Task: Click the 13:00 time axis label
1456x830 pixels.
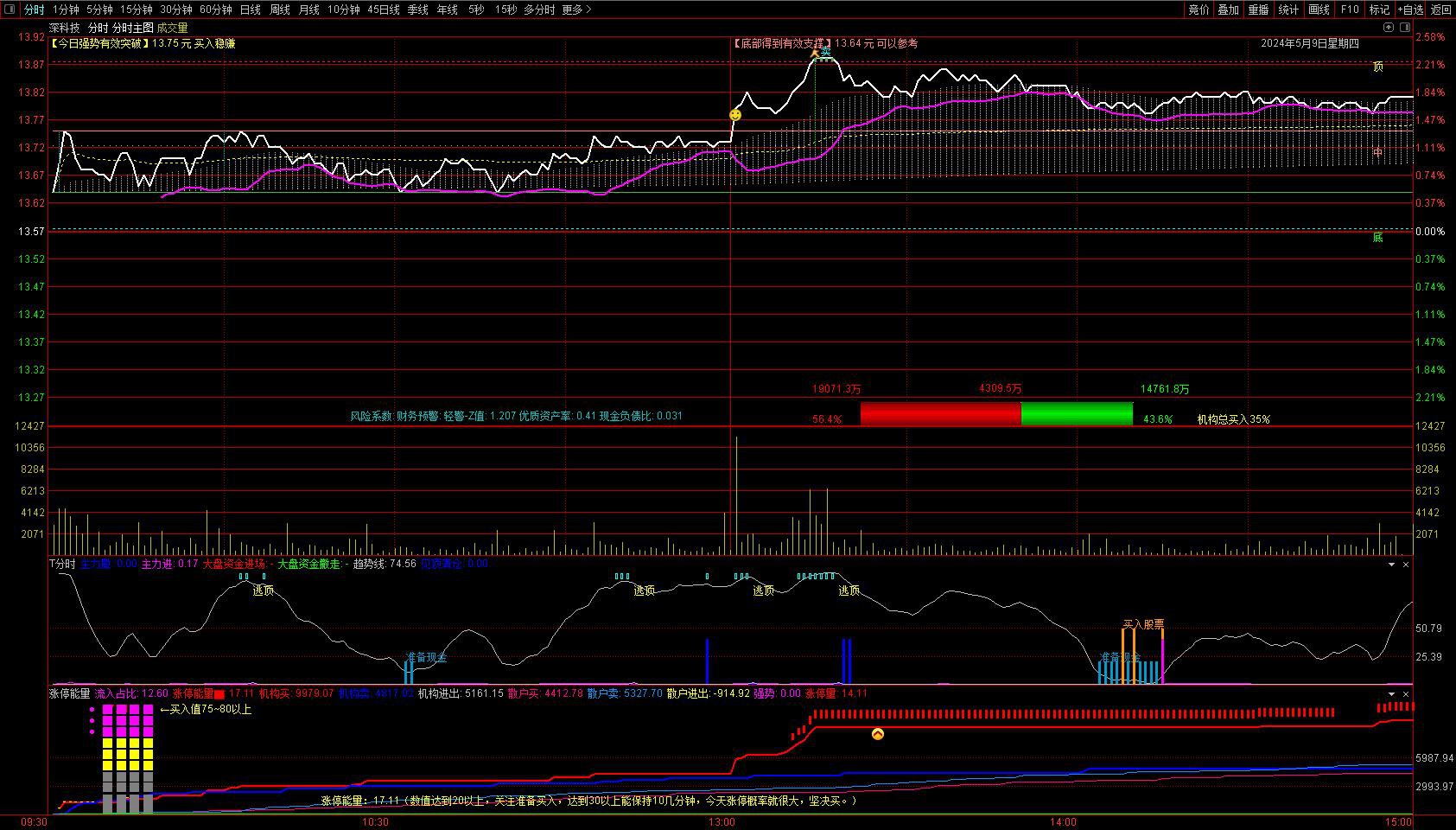Action: (x=722, y=822)
